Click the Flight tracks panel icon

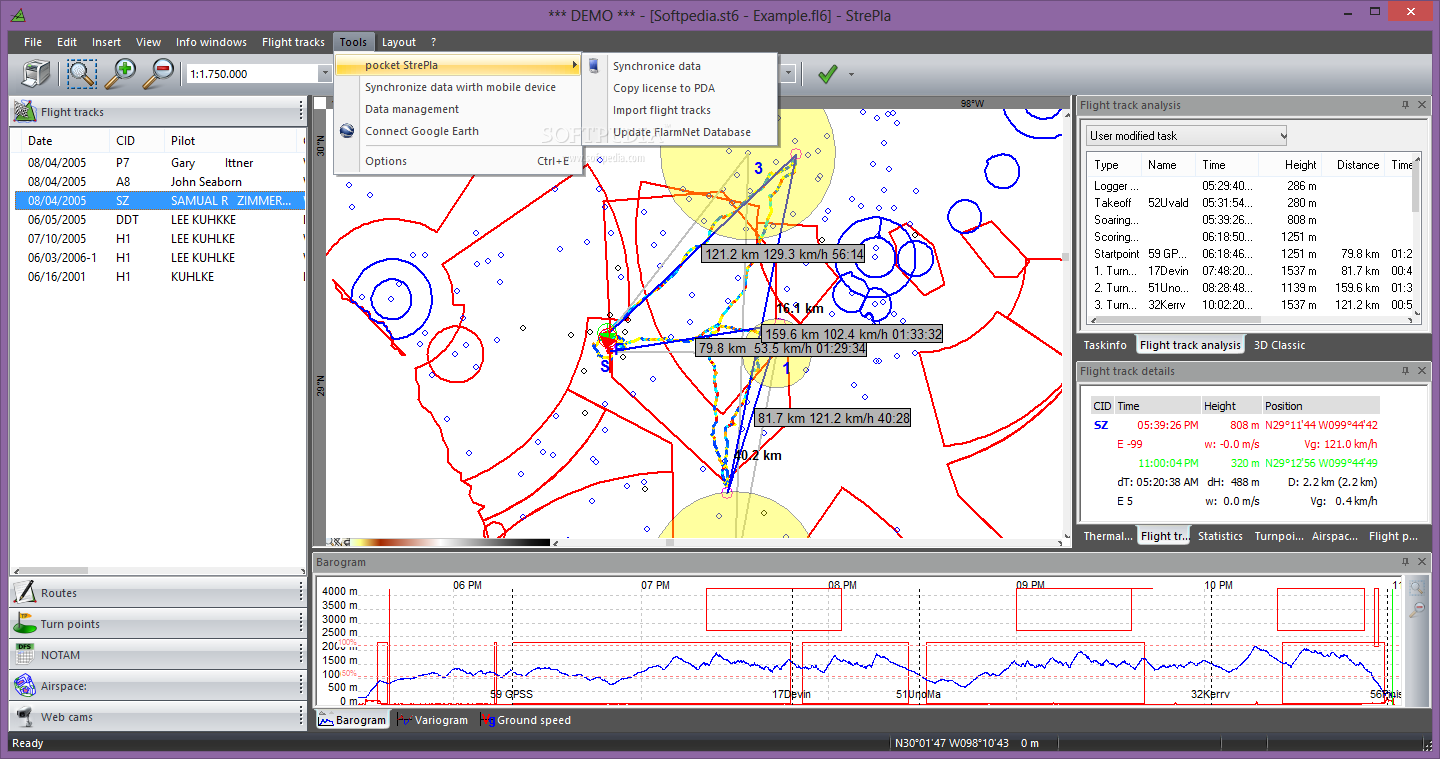(x=25, y=112)
